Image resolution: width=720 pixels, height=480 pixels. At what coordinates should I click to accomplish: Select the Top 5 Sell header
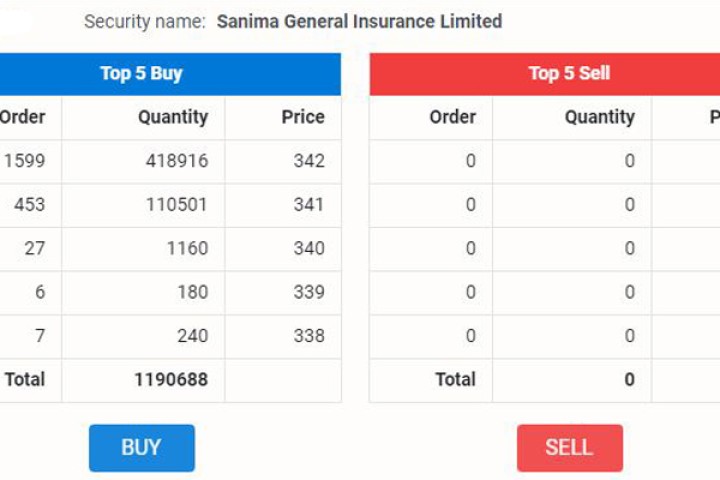click(569, 73)
